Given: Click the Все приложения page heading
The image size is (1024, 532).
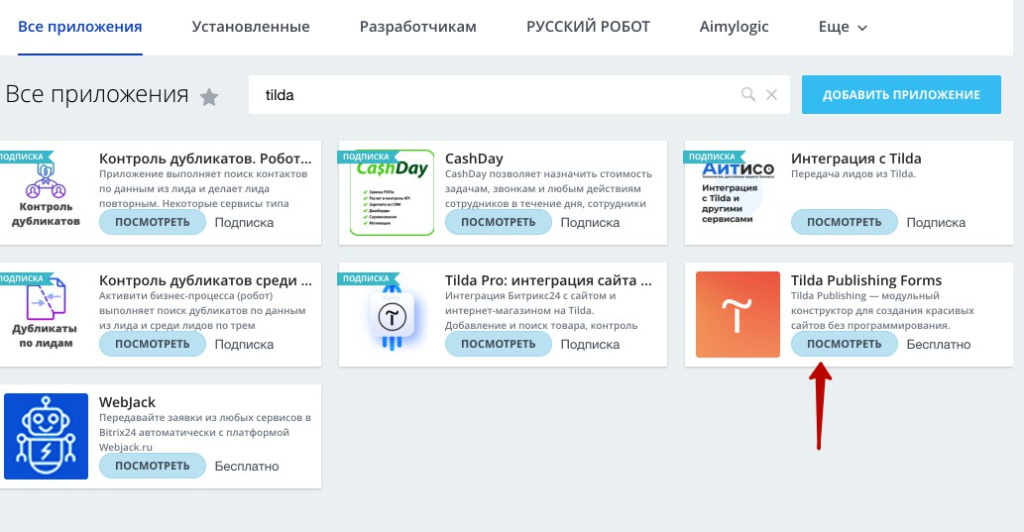Looking at the screenshot, I should click(x=97, y=95).
